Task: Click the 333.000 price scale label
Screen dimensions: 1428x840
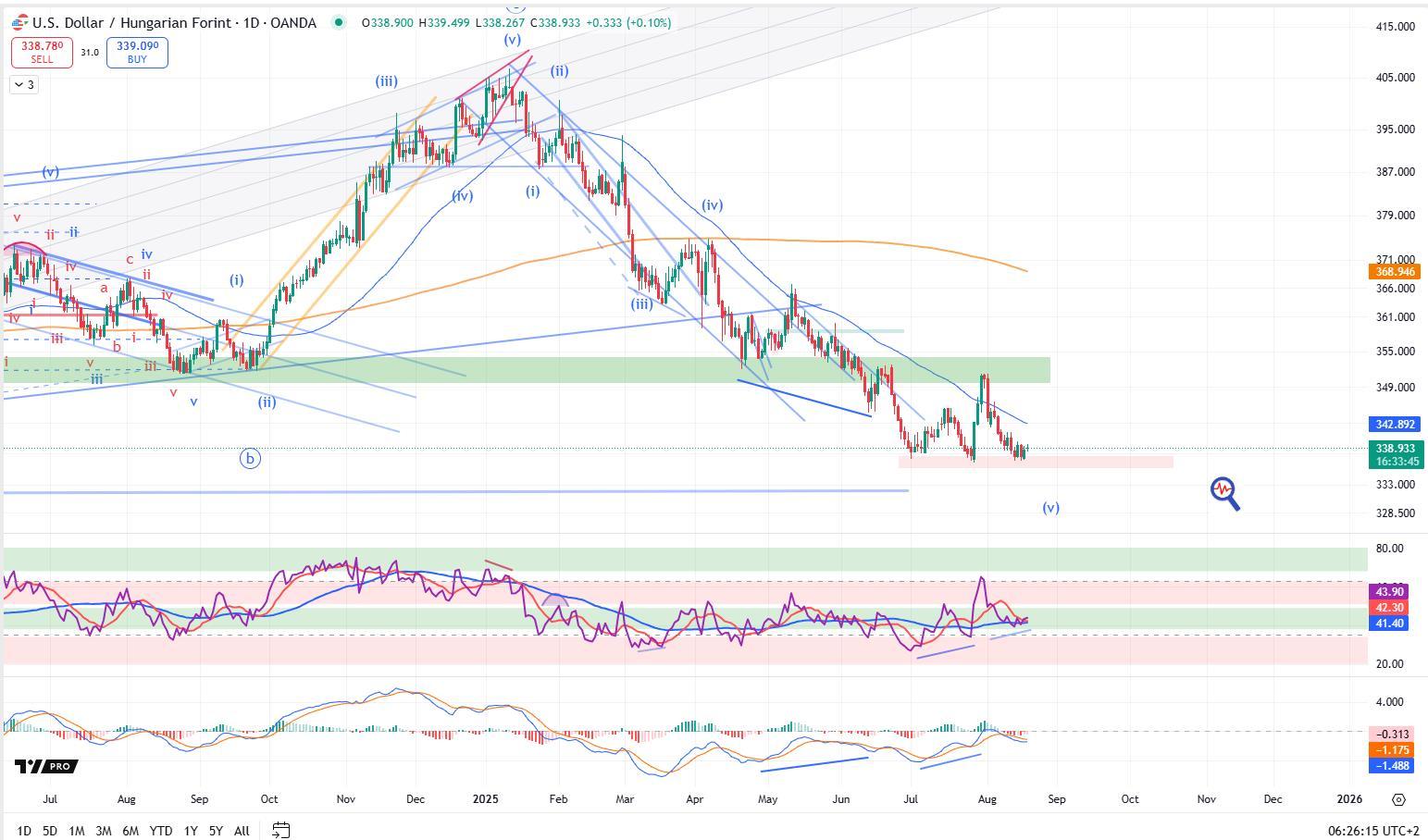Action: tap(1395, 485)
